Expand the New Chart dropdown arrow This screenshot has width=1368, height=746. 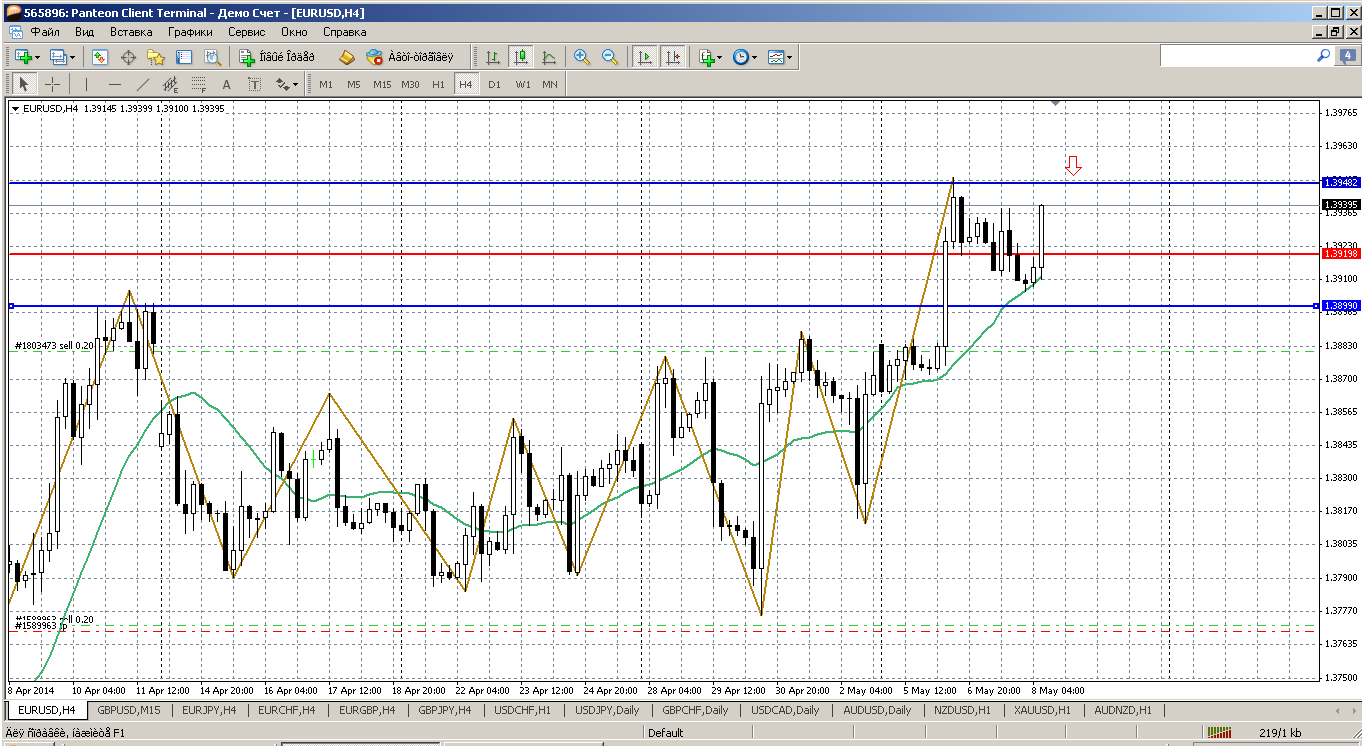[x=37, y=57]
